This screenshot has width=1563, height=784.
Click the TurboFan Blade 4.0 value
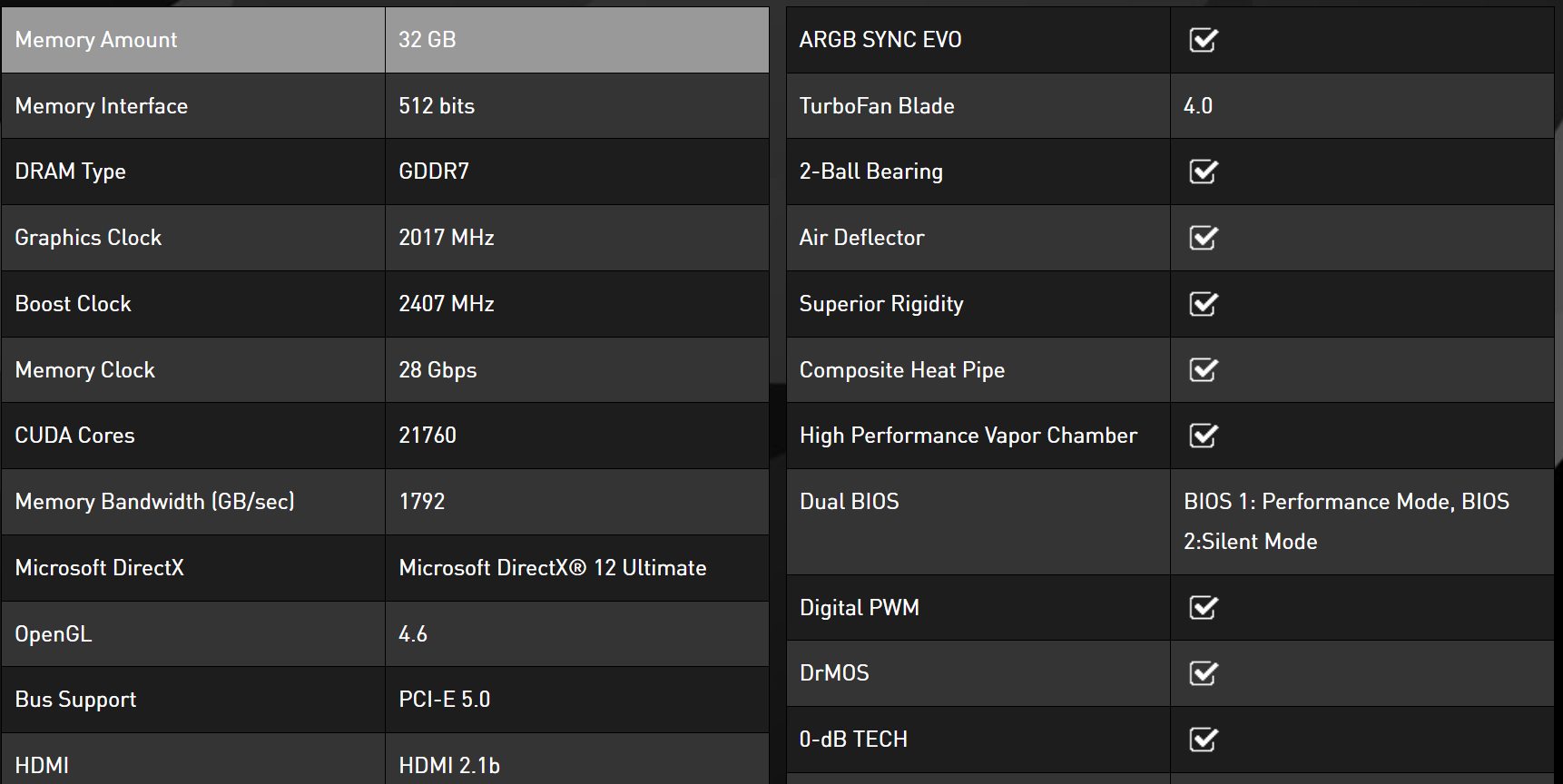(x=1198, y=106)
